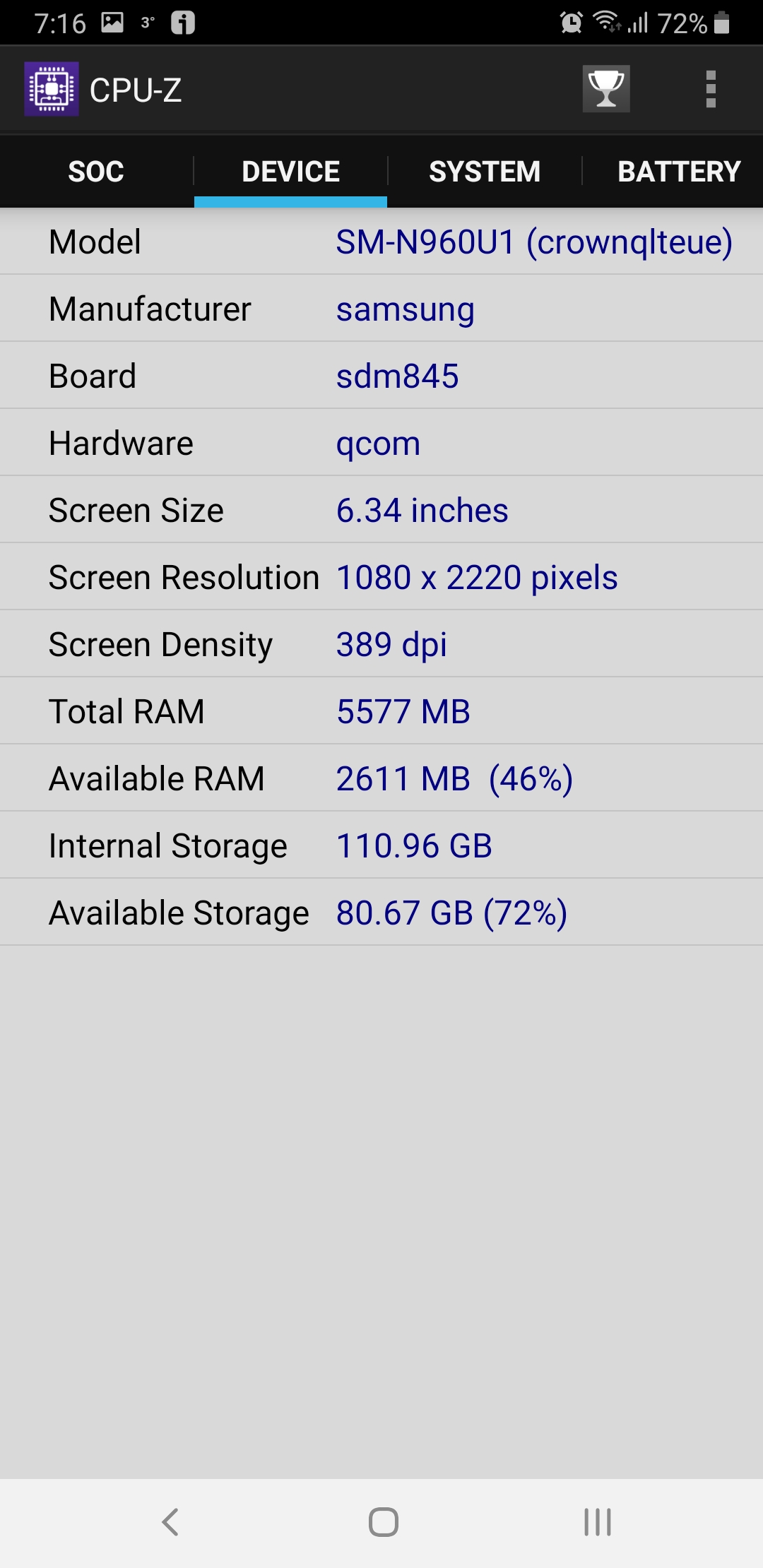
Task: Tap the Board row showing sdm845
Action: [381, 376]
